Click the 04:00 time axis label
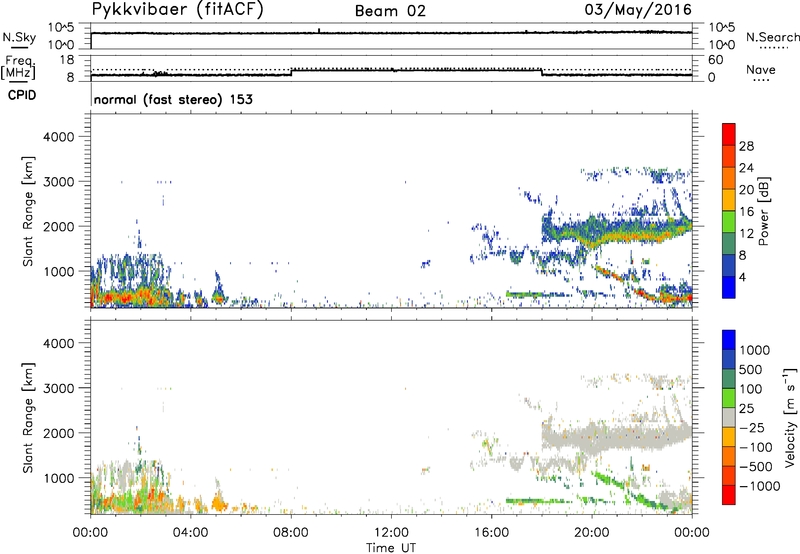This screenshot has height=554, width=800. pyautogui.click(x=191, y=533)
